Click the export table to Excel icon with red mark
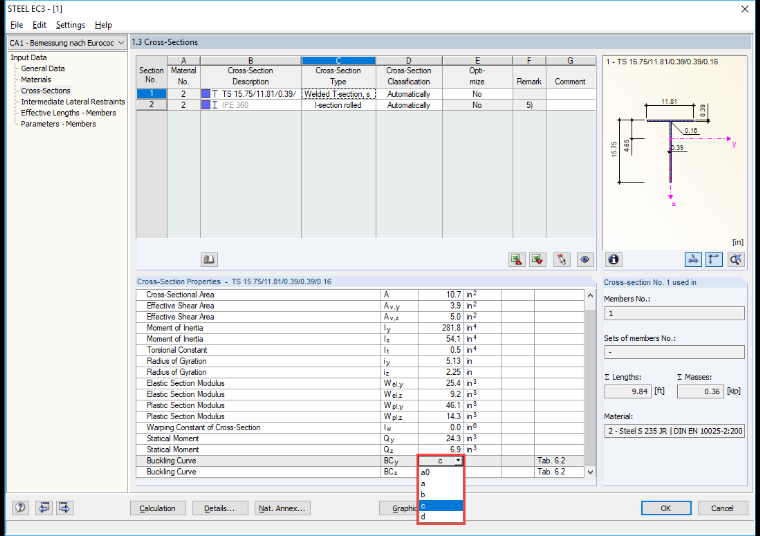Image resolution: width=760 pixels, height=536 pixels. click(517, 259)
